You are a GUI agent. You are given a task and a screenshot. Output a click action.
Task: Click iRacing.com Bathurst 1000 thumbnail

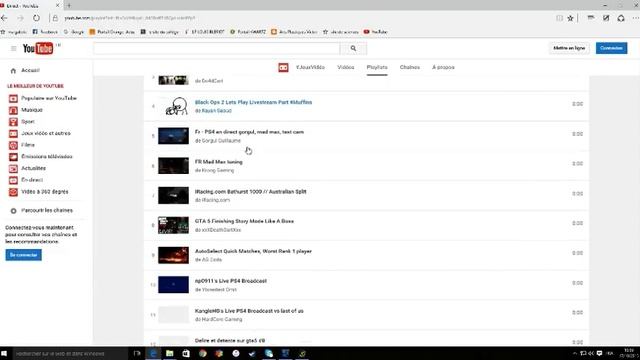[x=173, y=196]
